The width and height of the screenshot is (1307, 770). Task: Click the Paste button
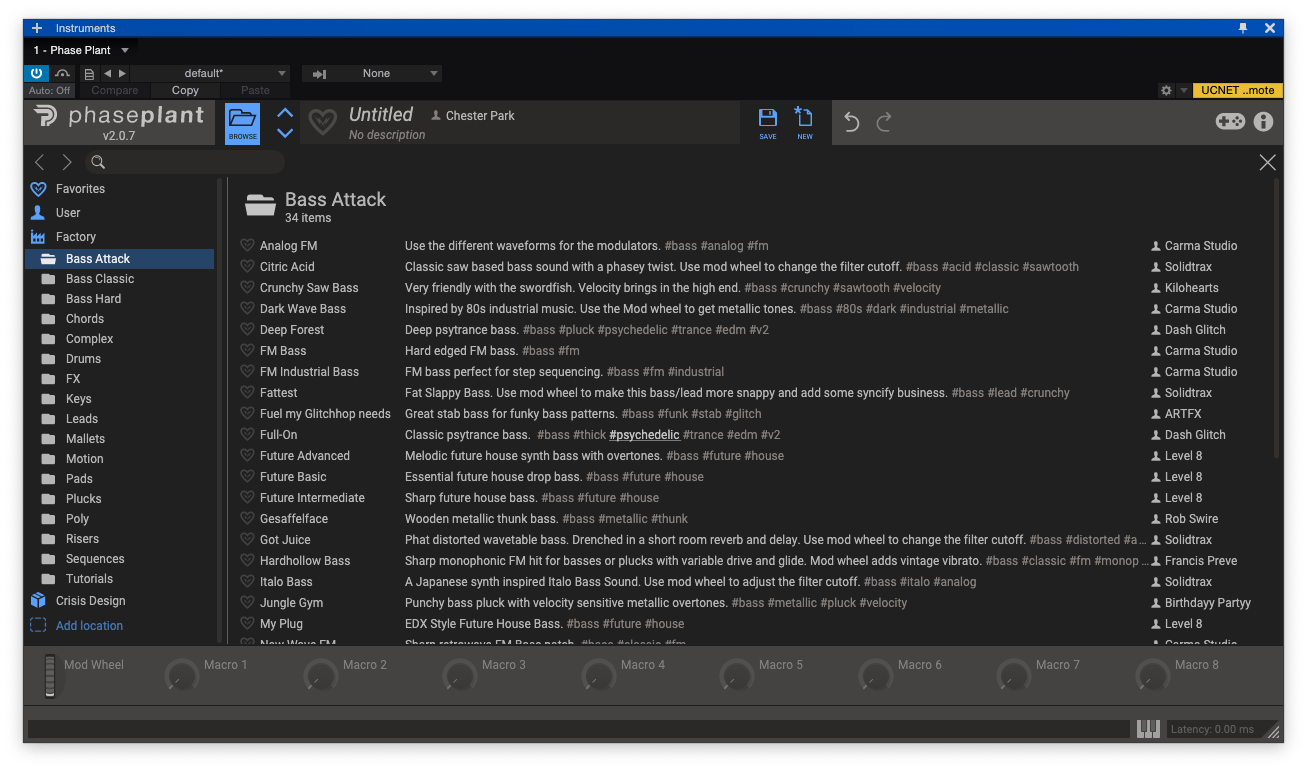point(255,90)
